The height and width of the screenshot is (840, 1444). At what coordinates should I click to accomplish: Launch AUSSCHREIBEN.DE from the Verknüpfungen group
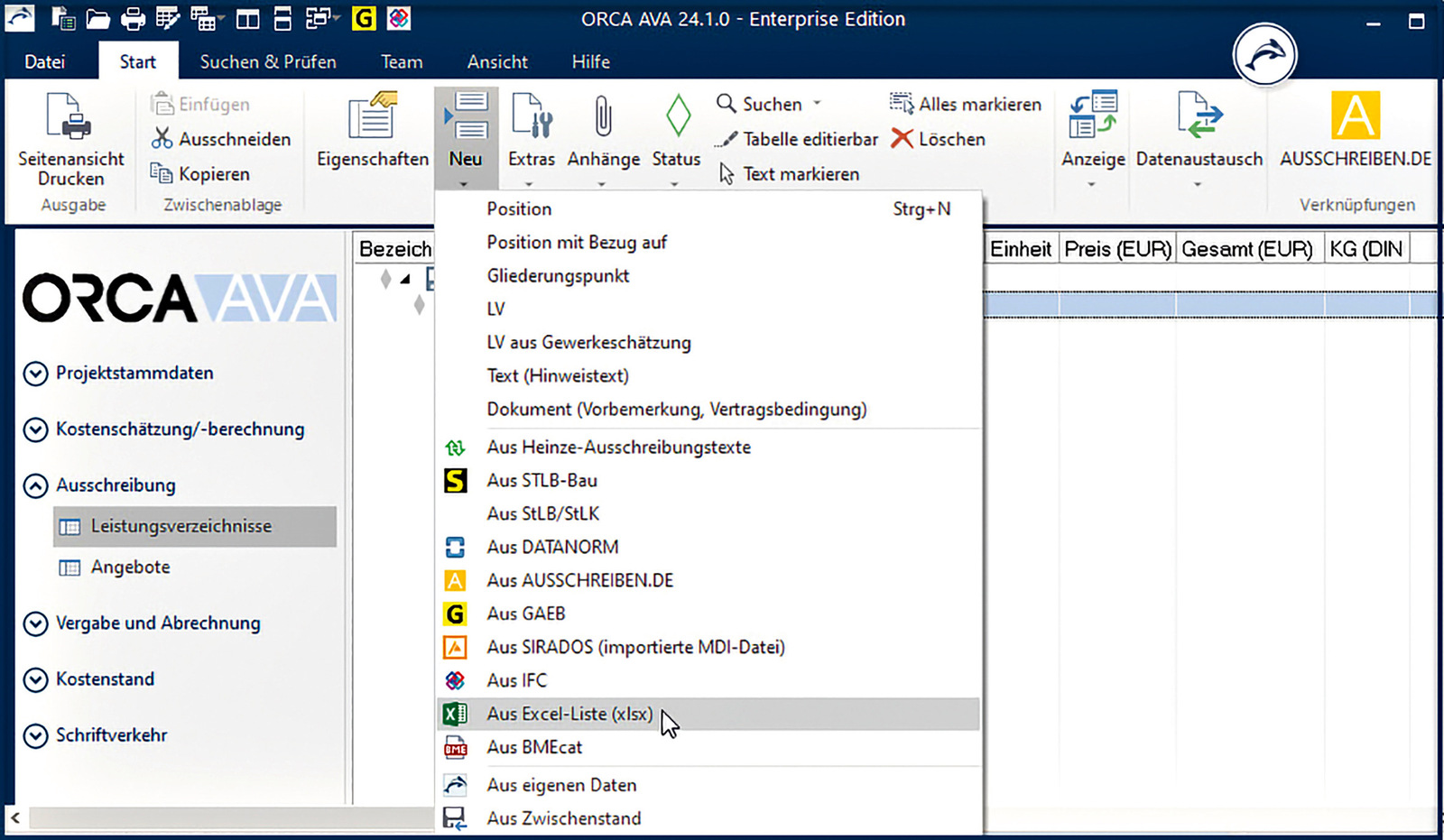tap(1354, 131)
